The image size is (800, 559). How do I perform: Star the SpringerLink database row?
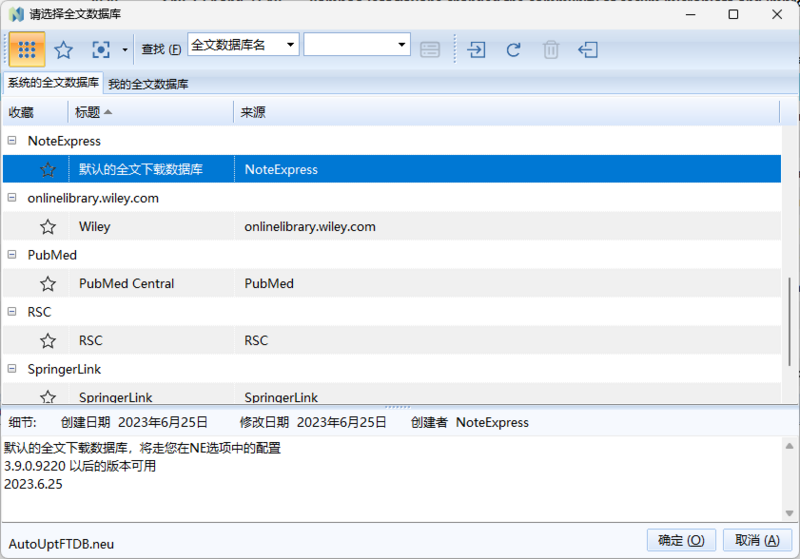(48, 396)
